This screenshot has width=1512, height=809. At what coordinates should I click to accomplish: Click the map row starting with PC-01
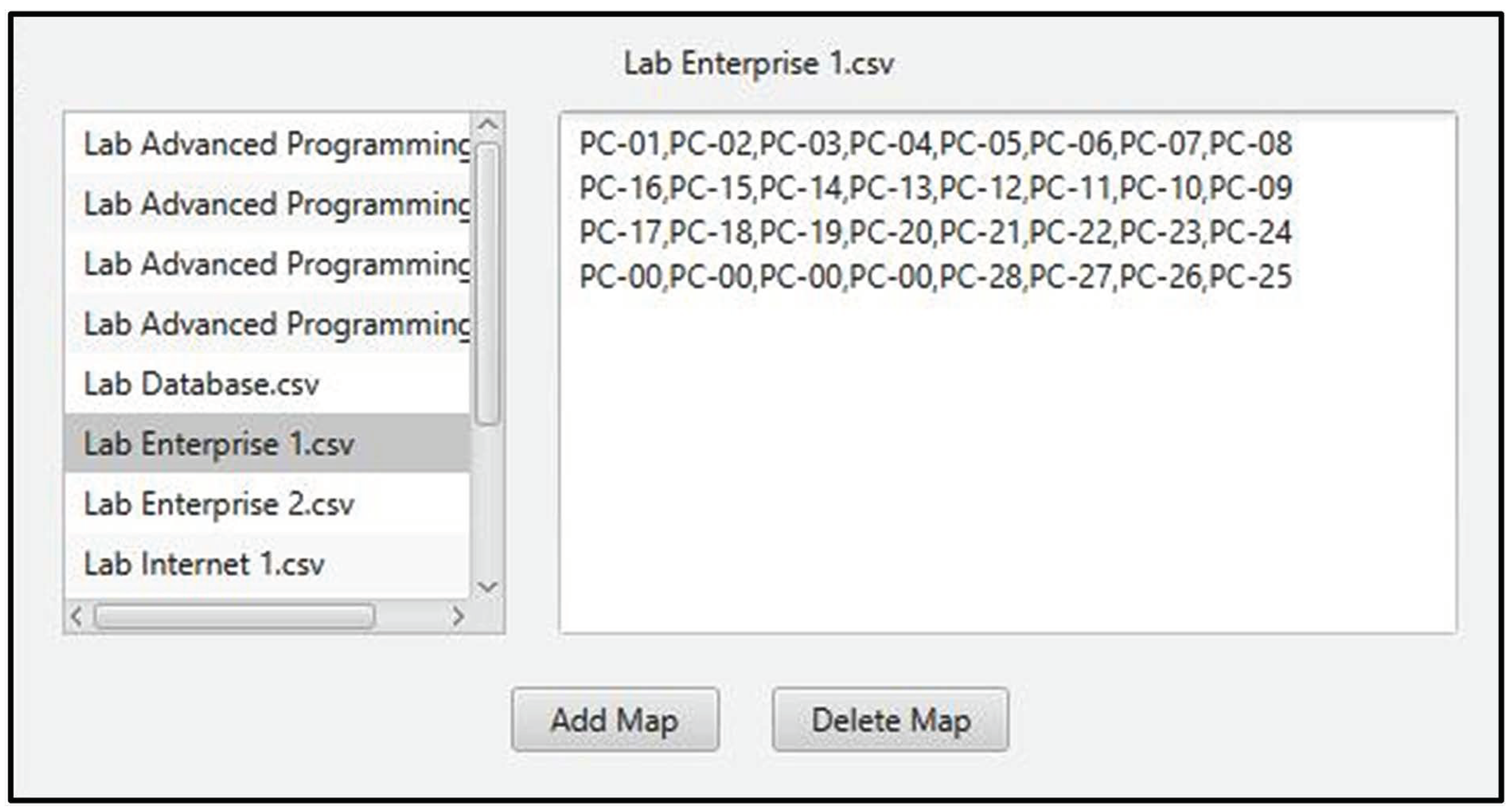935,144
